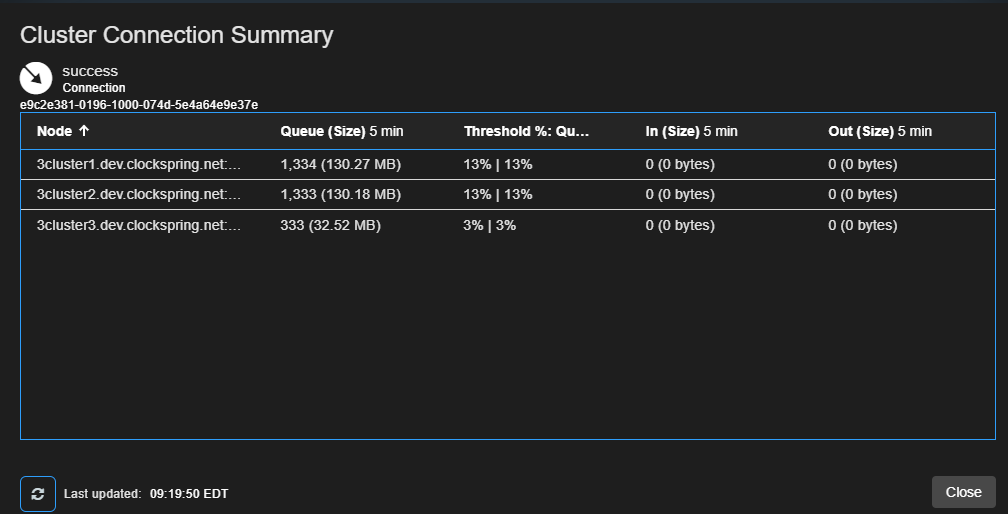Click the connection arrow icon
The image size is (1008, 514).
coord(36,78)
